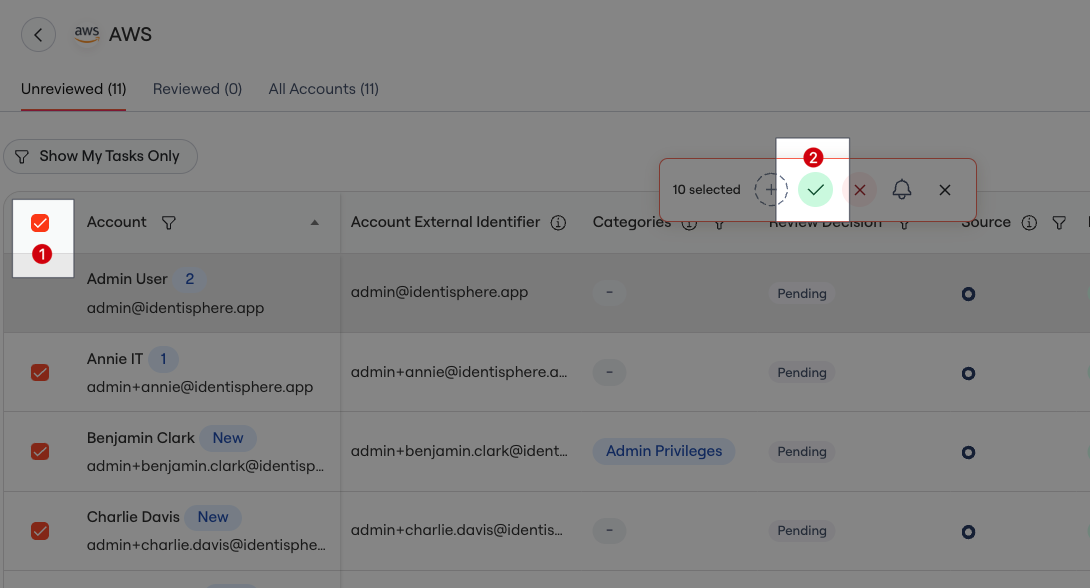
Task: Dismiss the selection bar with the X
Action: point(945,189)
